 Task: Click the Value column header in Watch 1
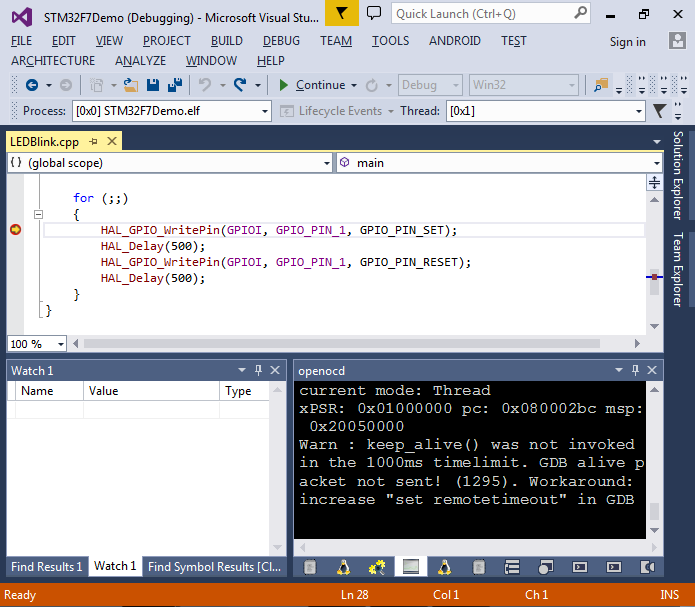tap(151, 391)
